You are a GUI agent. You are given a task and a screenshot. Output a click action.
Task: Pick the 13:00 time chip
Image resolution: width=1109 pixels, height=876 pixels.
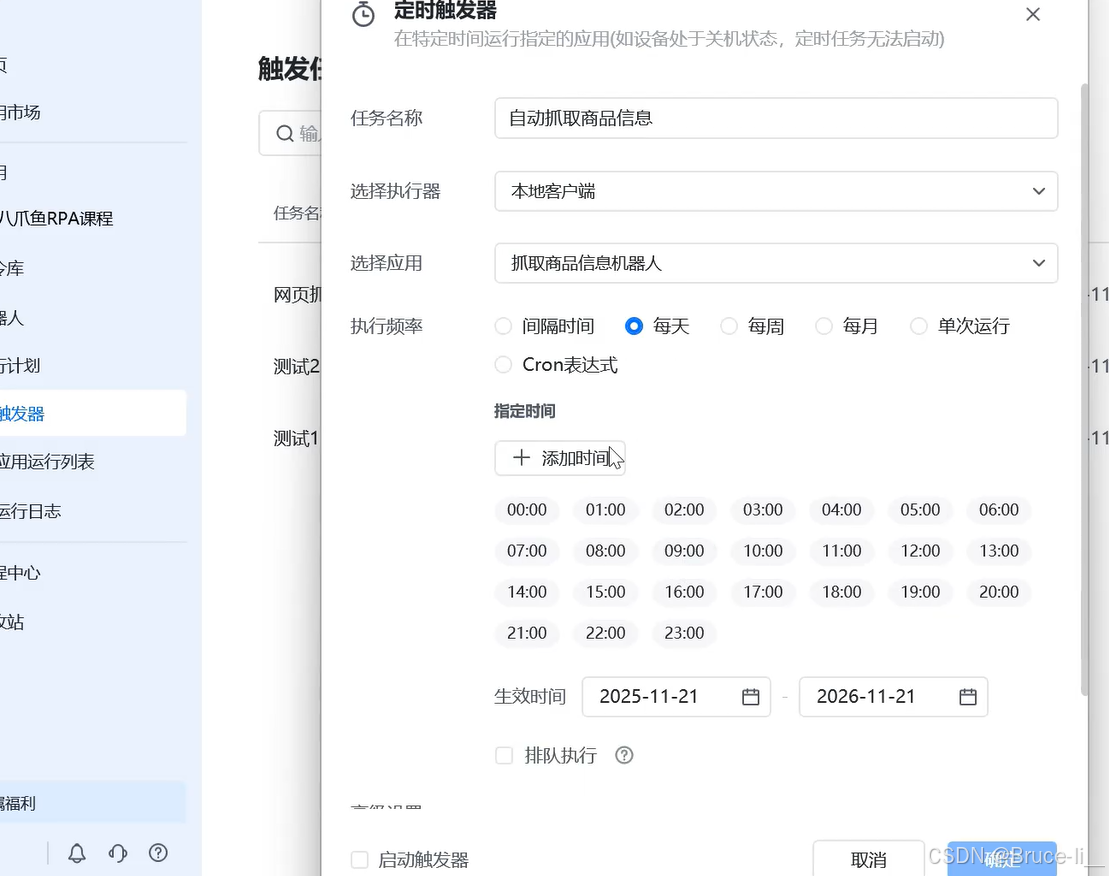[999, 551]
